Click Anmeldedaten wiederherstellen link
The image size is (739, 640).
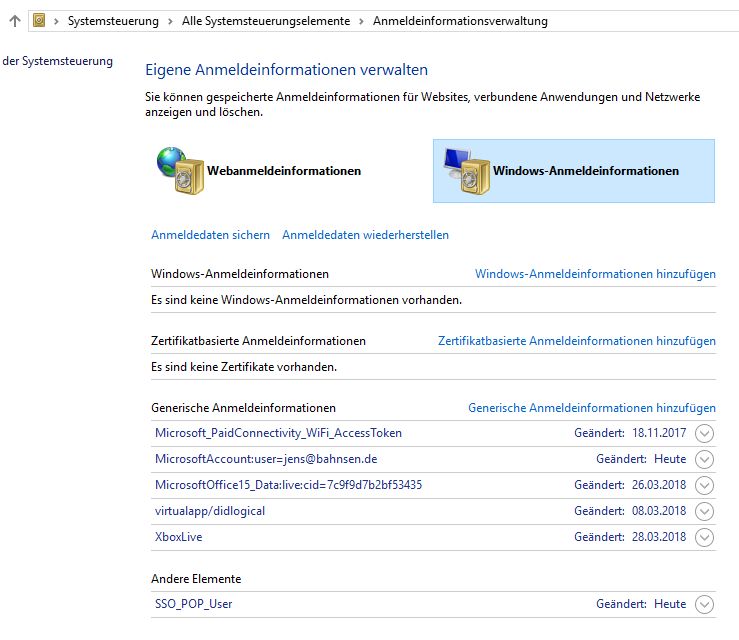[365, 235]
